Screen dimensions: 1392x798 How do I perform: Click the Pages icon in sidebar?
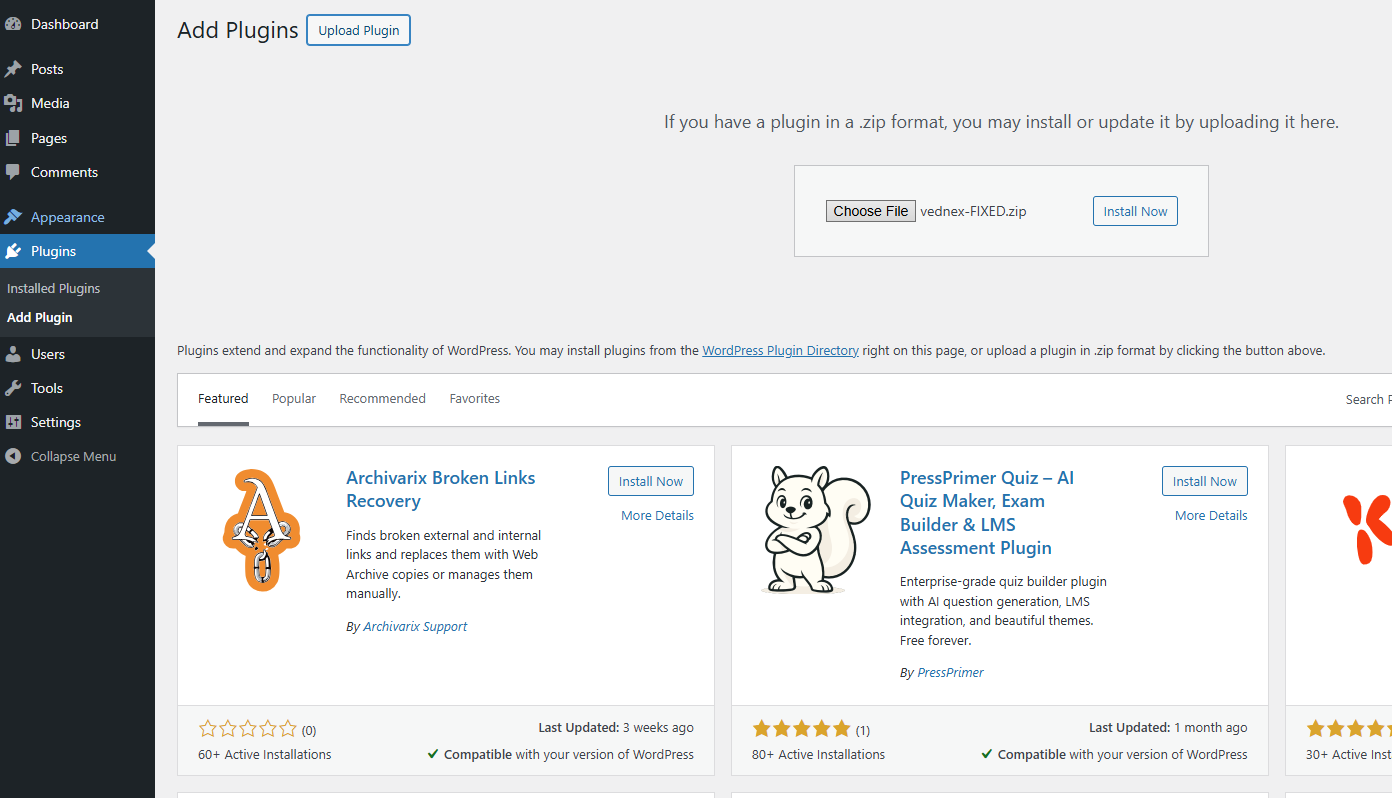coord(13,138)
